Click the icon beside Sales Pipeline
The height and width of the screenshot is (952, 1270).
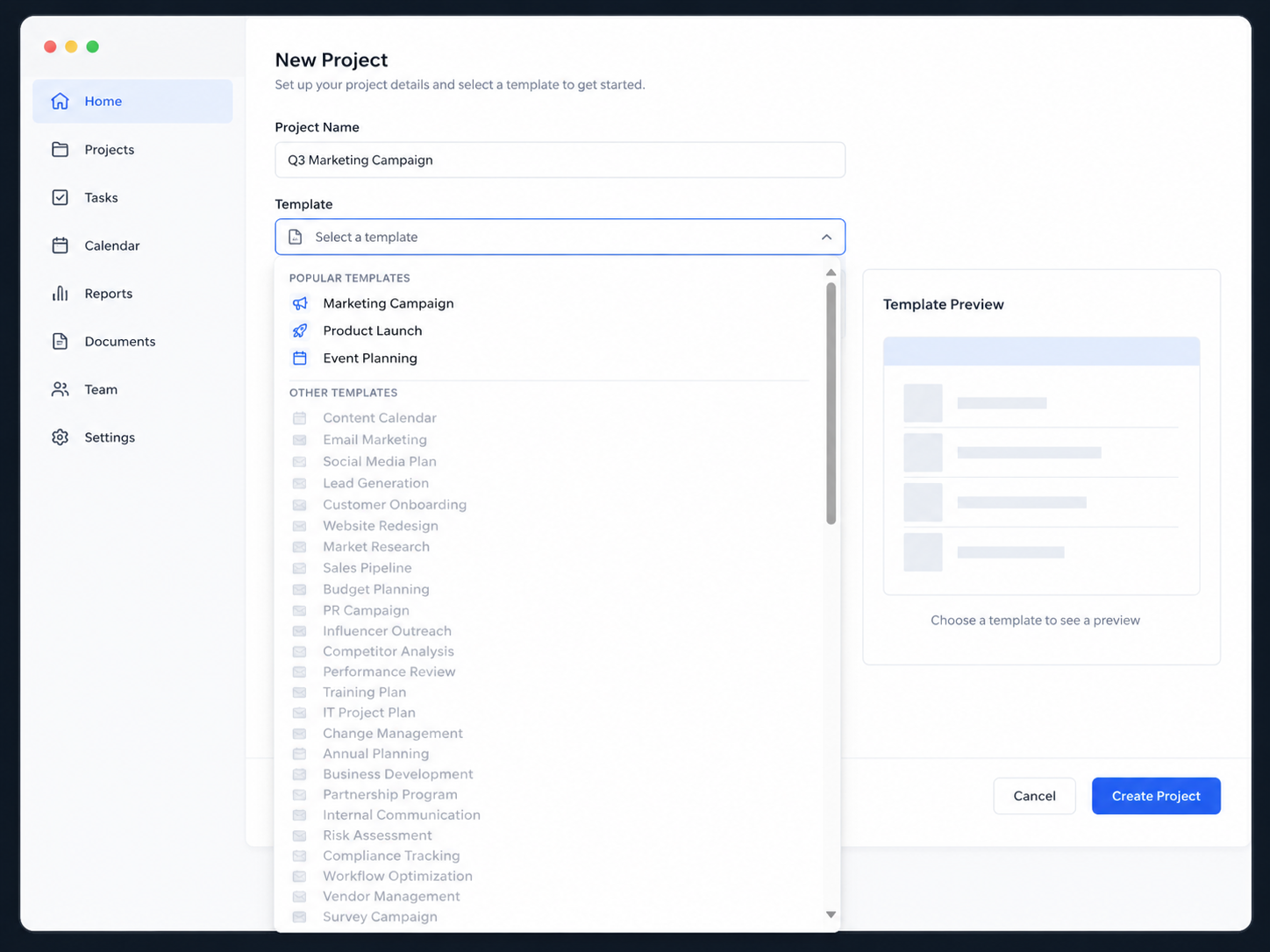point(300,568)
